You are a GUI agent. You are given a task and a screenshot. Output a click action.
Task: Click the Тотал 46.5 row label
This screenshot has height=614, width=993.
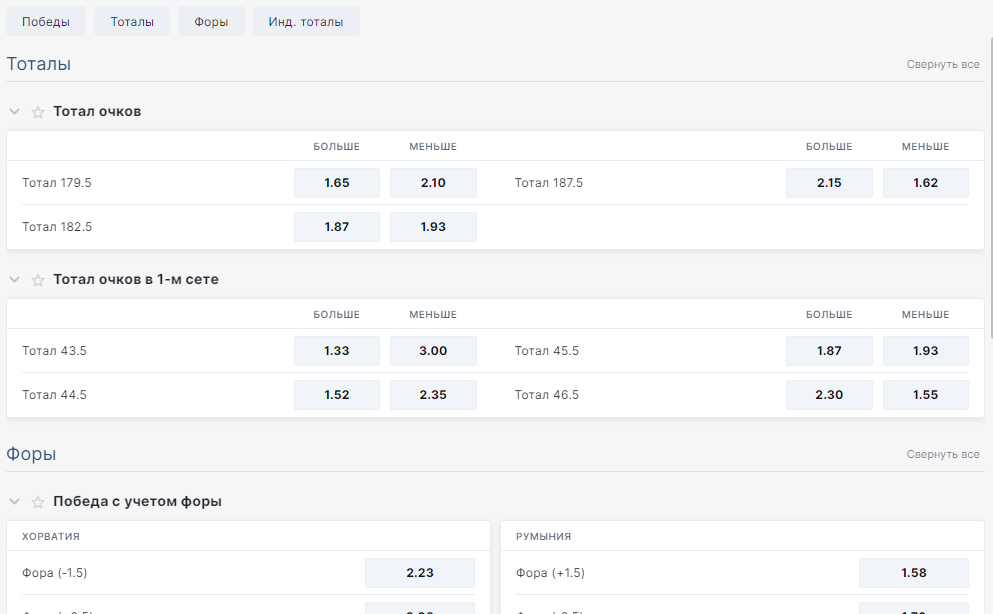(x=547, y=395)
